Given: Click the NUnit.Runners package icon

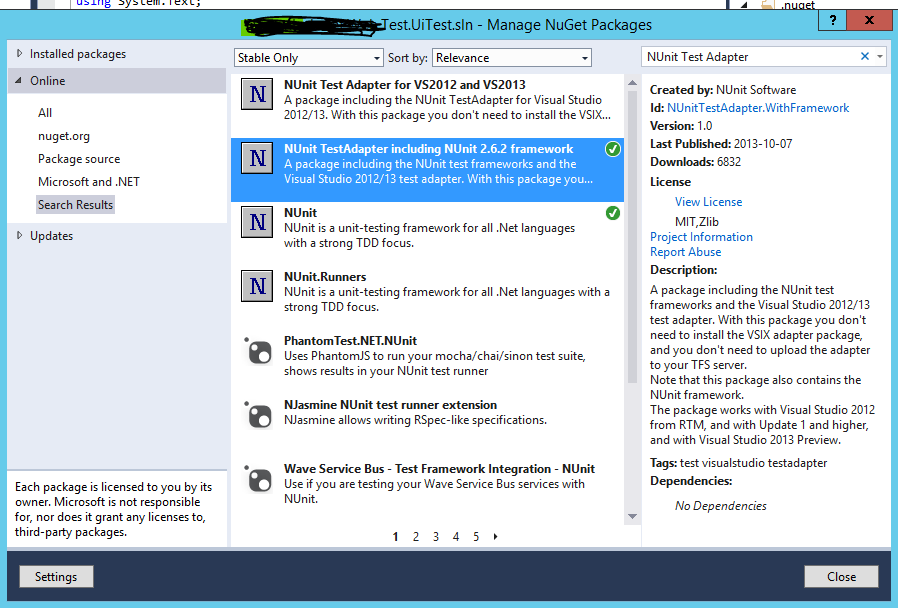Looking at the screenshot, I should pos(257,286).
